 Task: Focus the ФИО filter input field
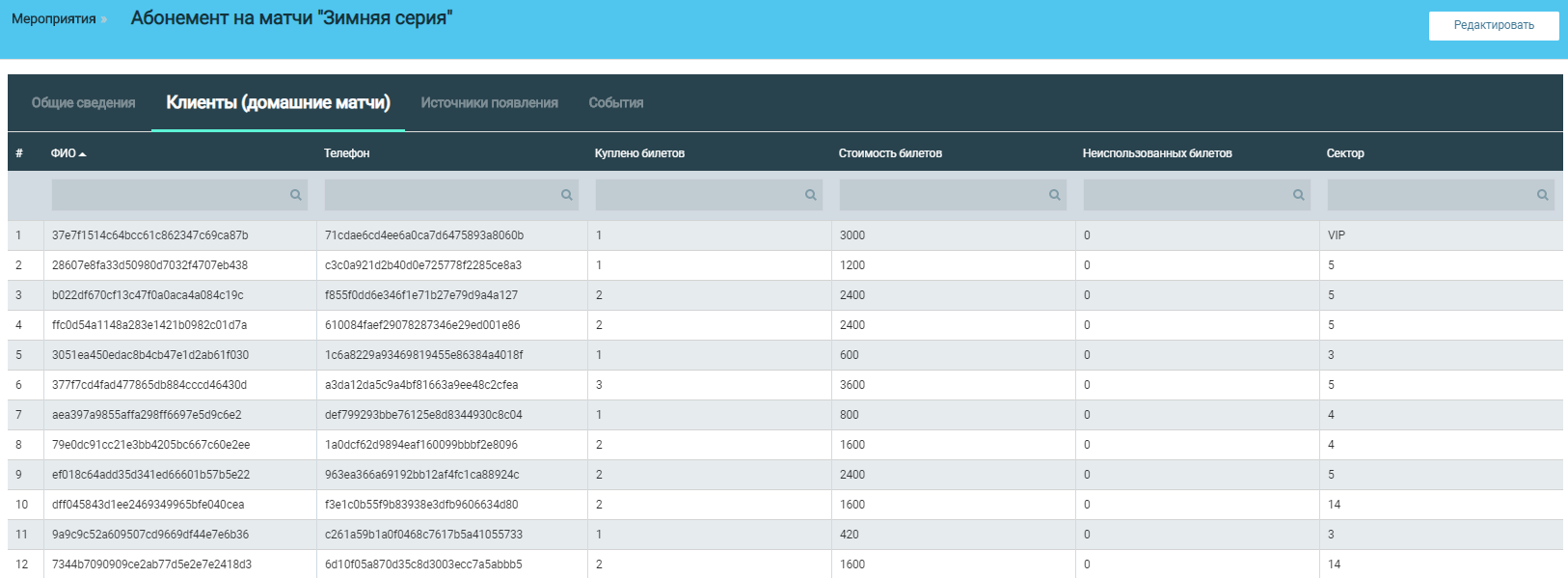click(169, 195)
